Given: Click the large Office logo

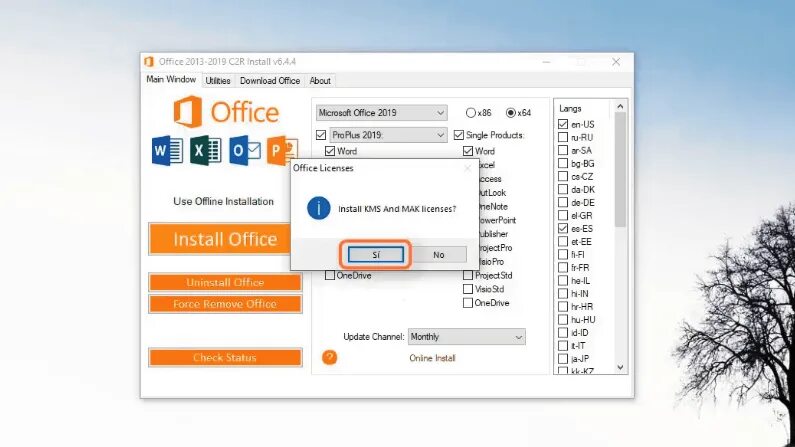Looking at the screenshot, I should click(226, 112).
